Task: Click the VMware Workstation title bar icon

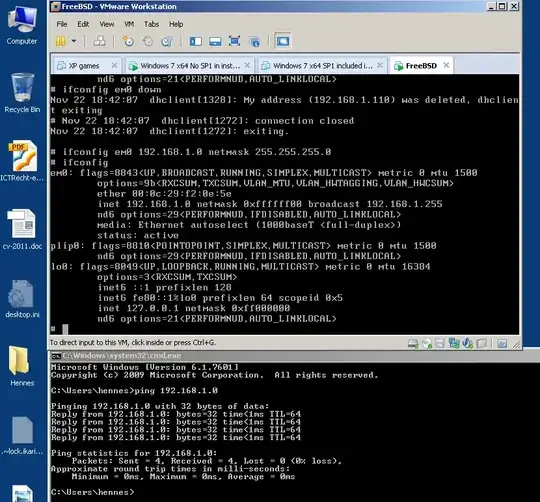Action: [55, 7]
